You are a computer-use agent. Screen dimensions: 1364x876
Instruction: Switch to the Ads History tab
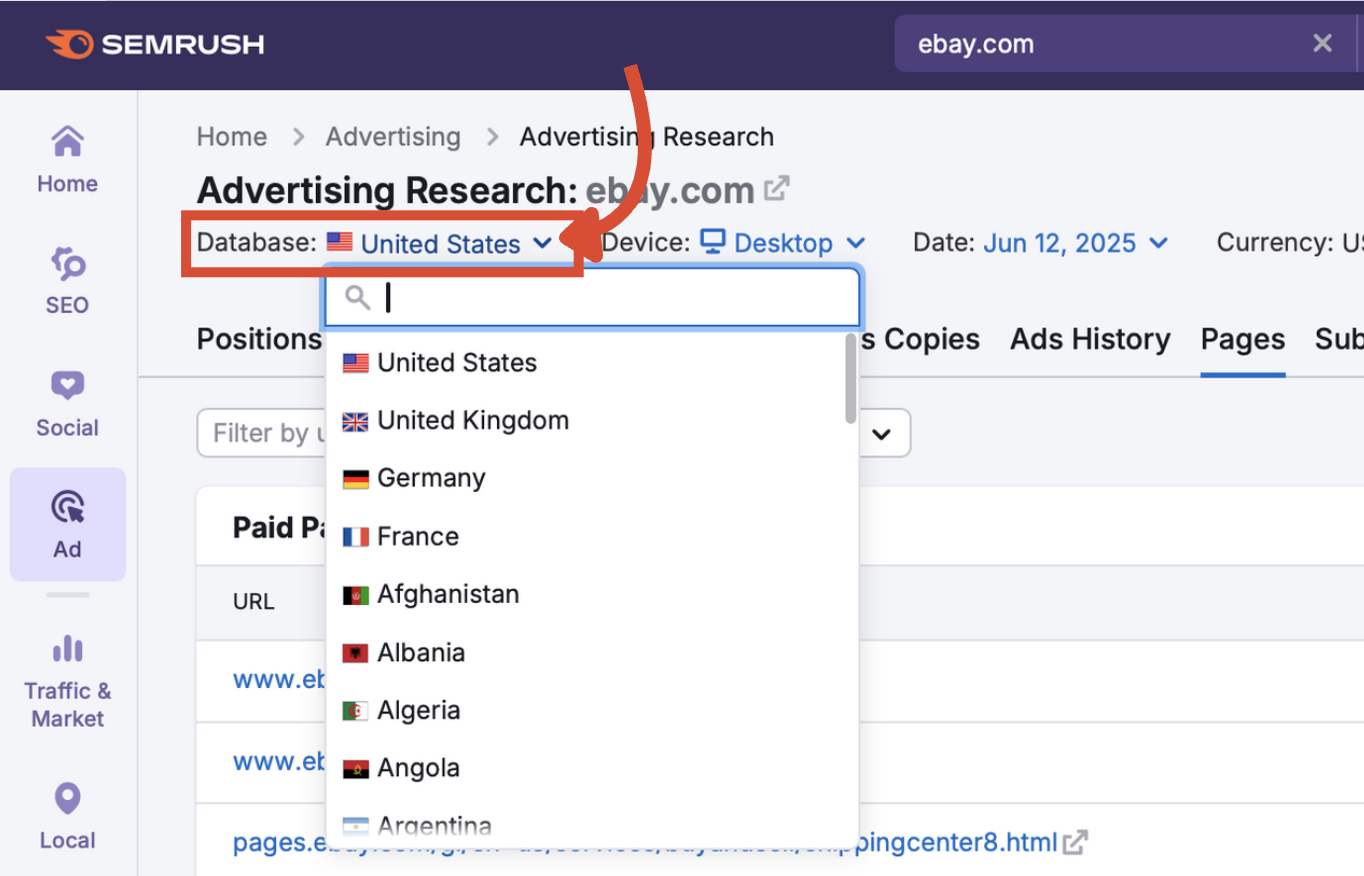point(1090,340)
